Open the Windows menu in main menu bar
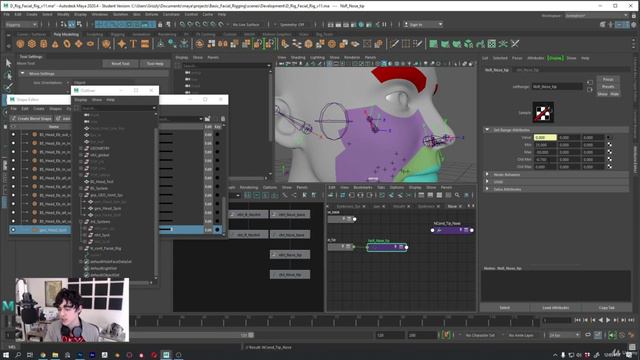 (100, 14)
